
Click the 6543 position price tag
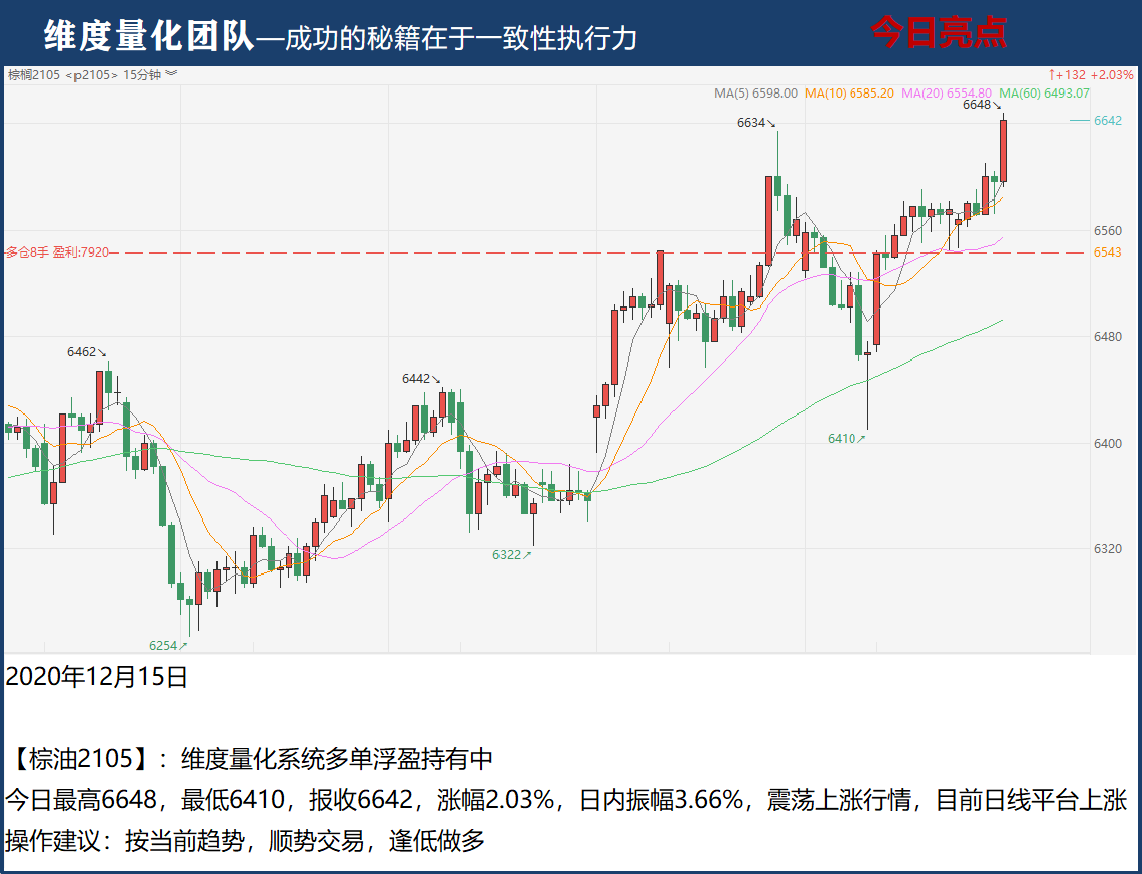(1107, 252)
